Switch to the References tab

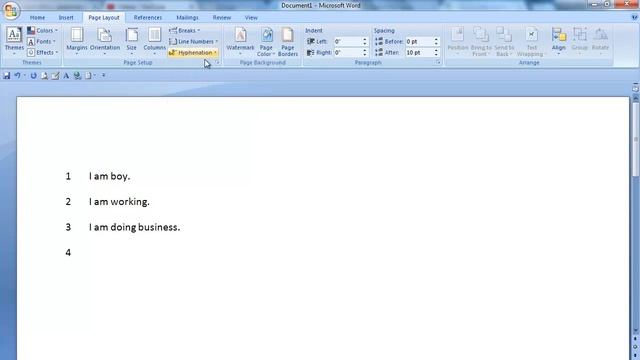click(148, 18)
